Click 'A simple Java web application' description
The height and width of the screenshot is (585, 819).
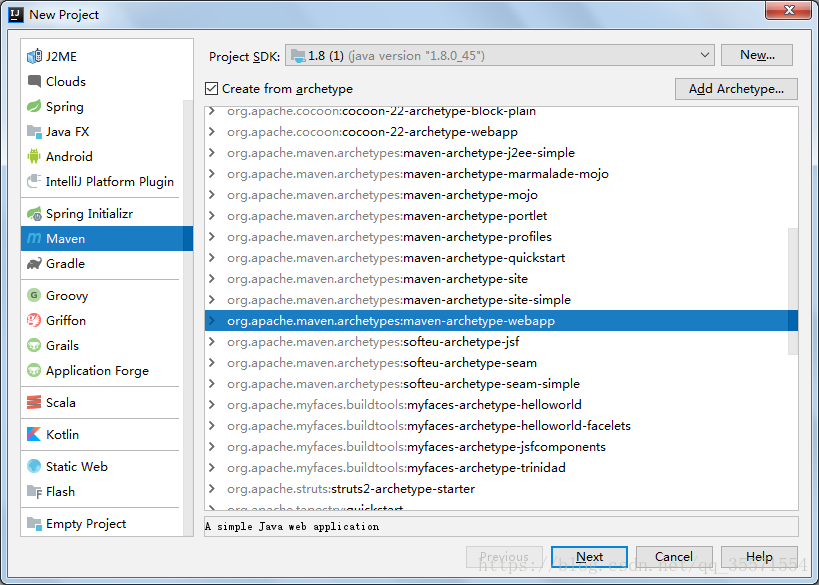coord(292,526)
